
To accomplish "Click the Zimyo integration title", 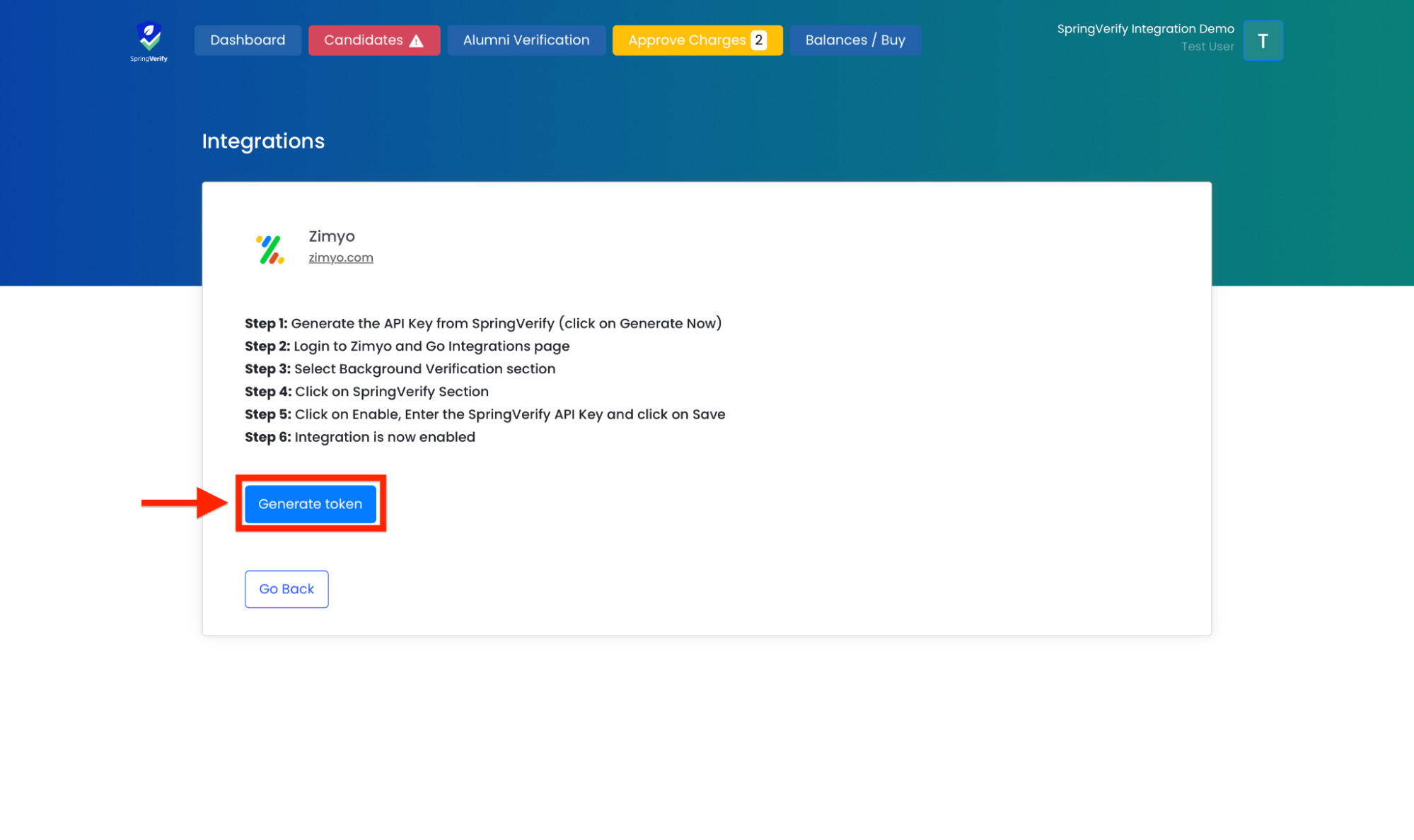I will tap(331, 236).
